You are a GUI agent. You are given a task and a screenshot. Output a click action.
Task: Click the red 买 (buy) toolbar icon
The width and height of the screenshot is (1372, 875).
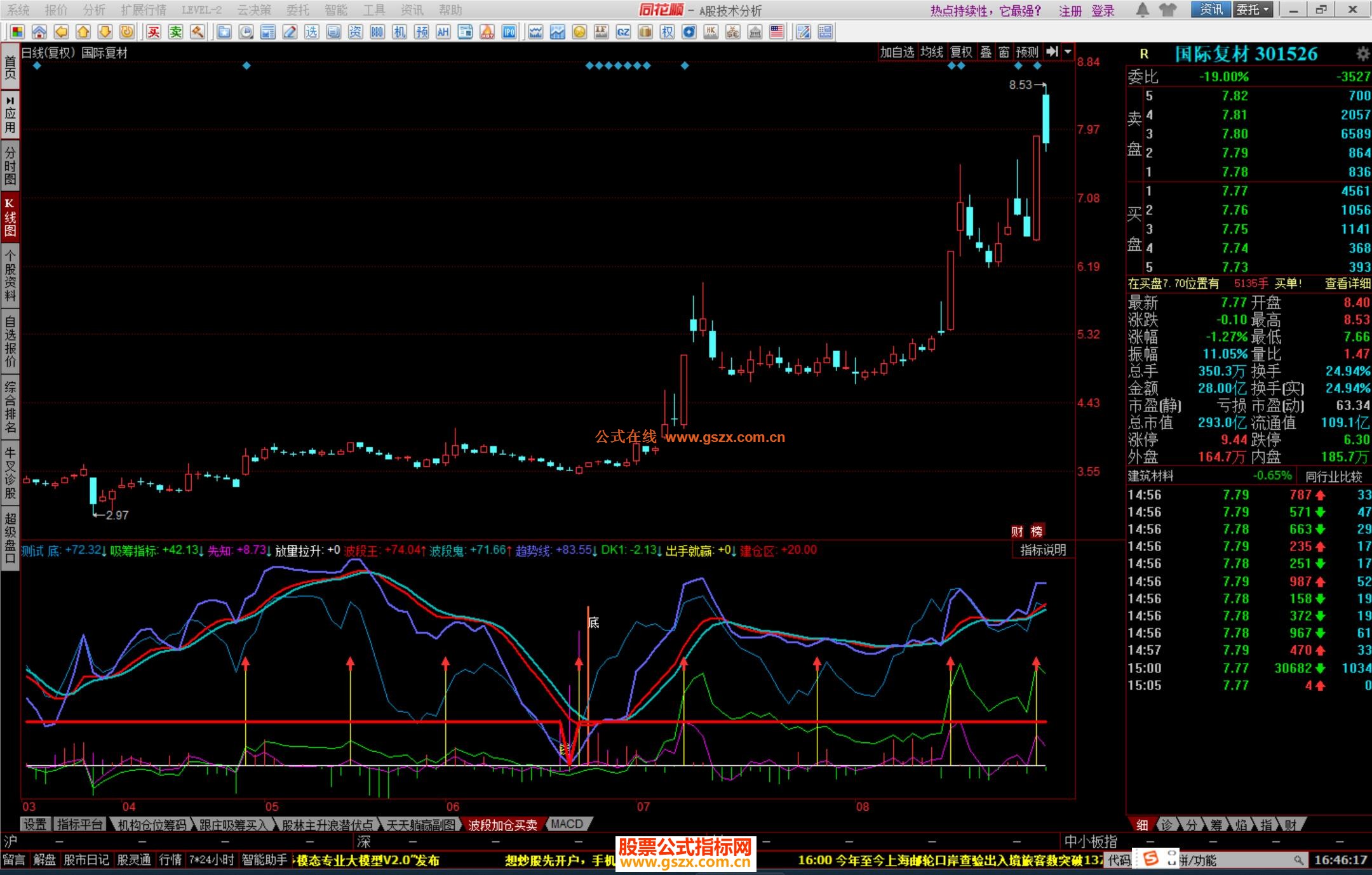pos(154,32)
